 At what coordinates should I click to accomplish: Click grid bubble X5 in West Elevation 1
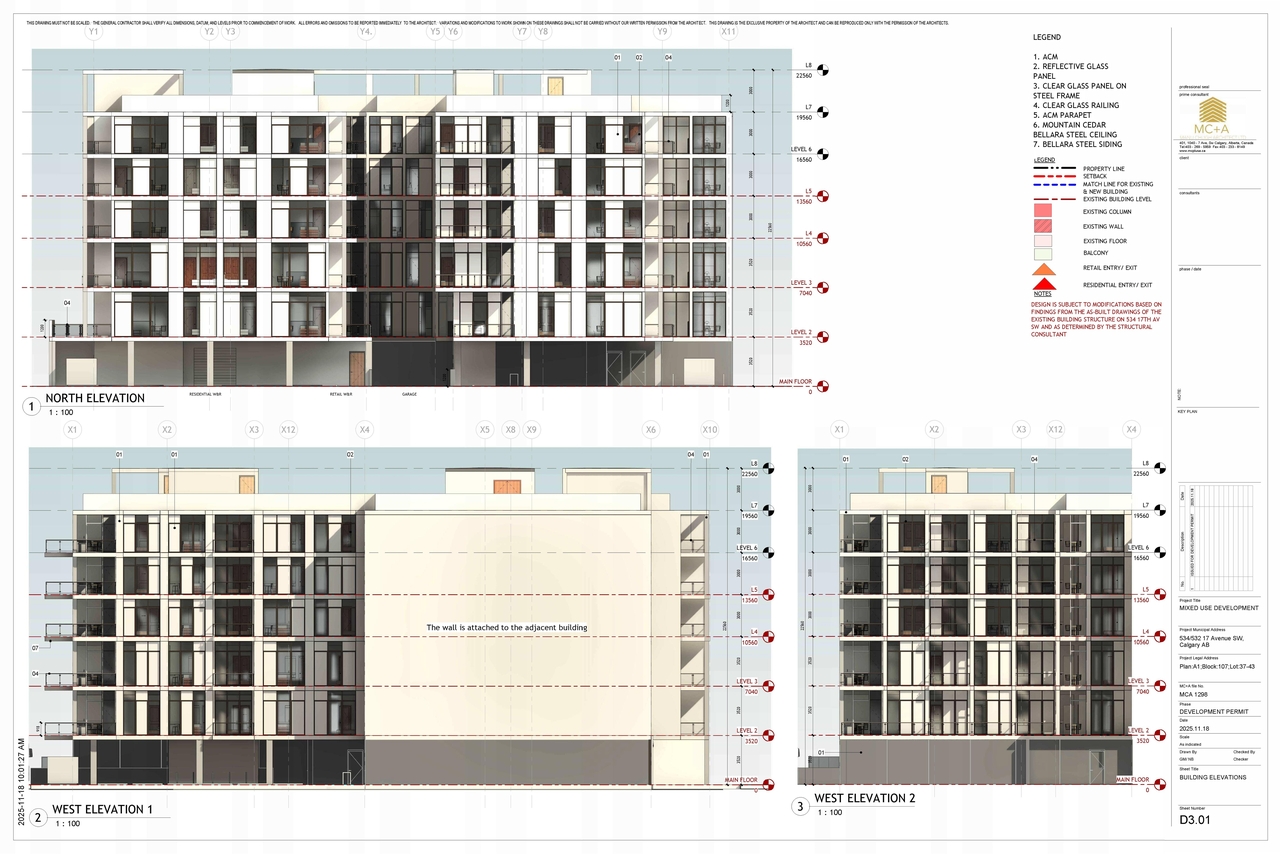[x=485, y=430]
